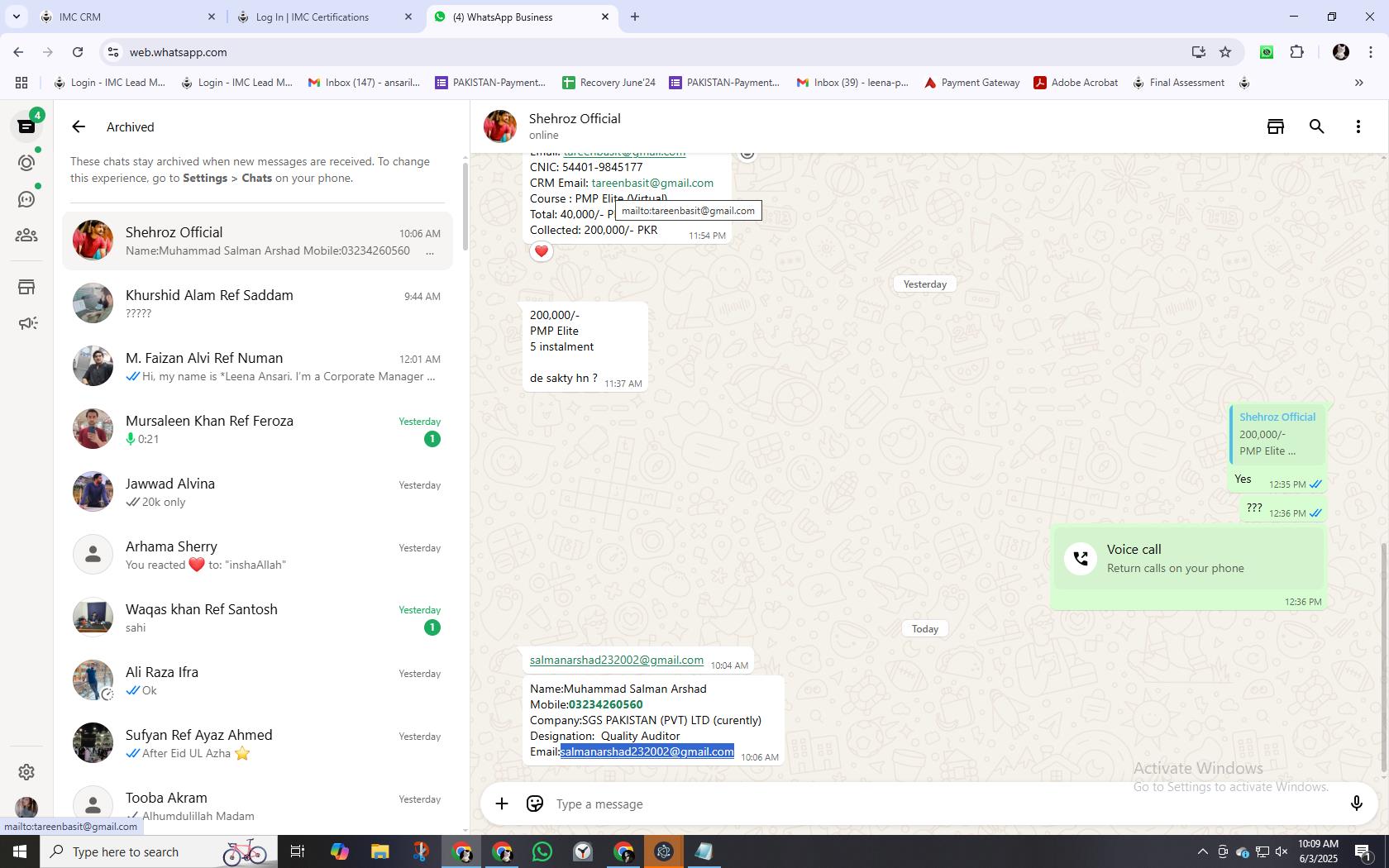Bookmark this page with star icon
Viewport: 1389px width, 868px height.
(1225, 52)
